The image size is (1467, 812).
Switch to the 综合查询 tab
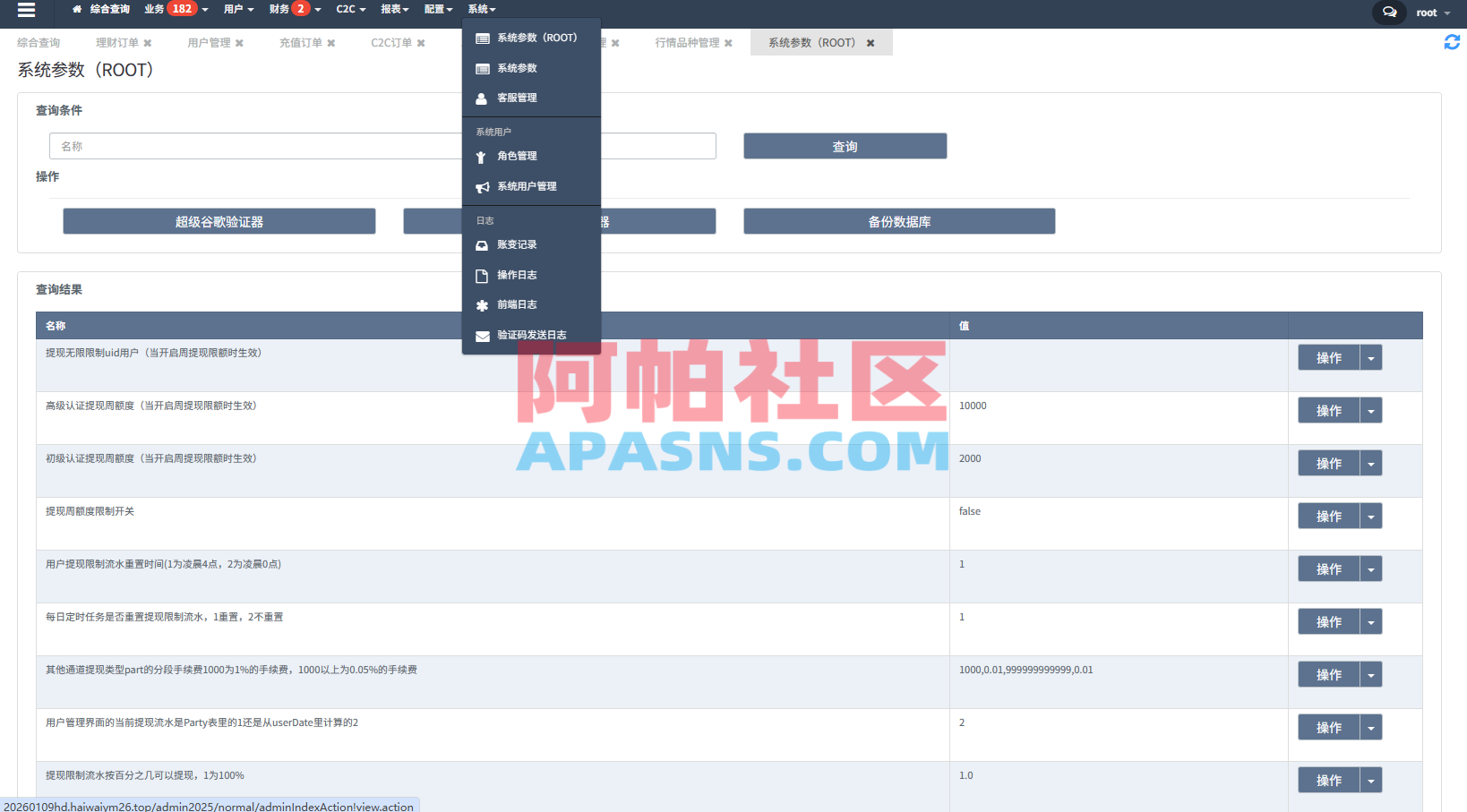click(x=39, y=43)
